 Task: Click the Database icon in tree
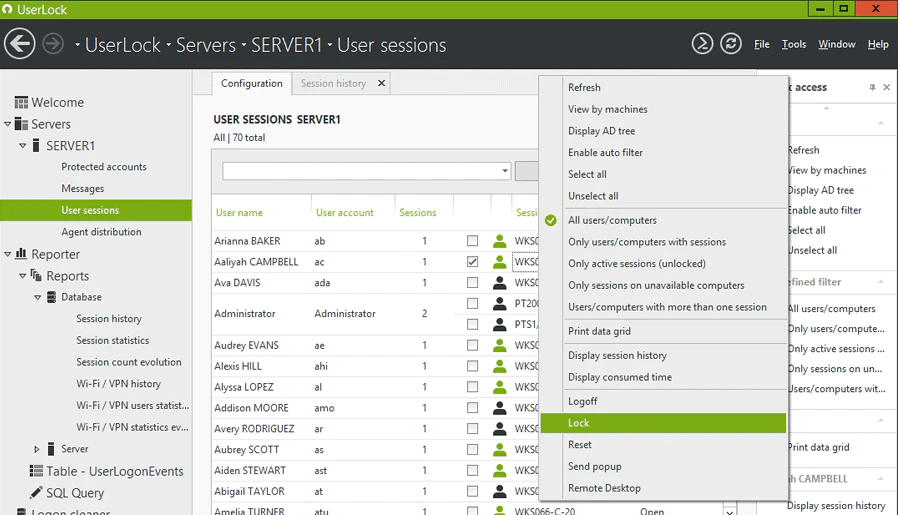[x=51, y=297]
